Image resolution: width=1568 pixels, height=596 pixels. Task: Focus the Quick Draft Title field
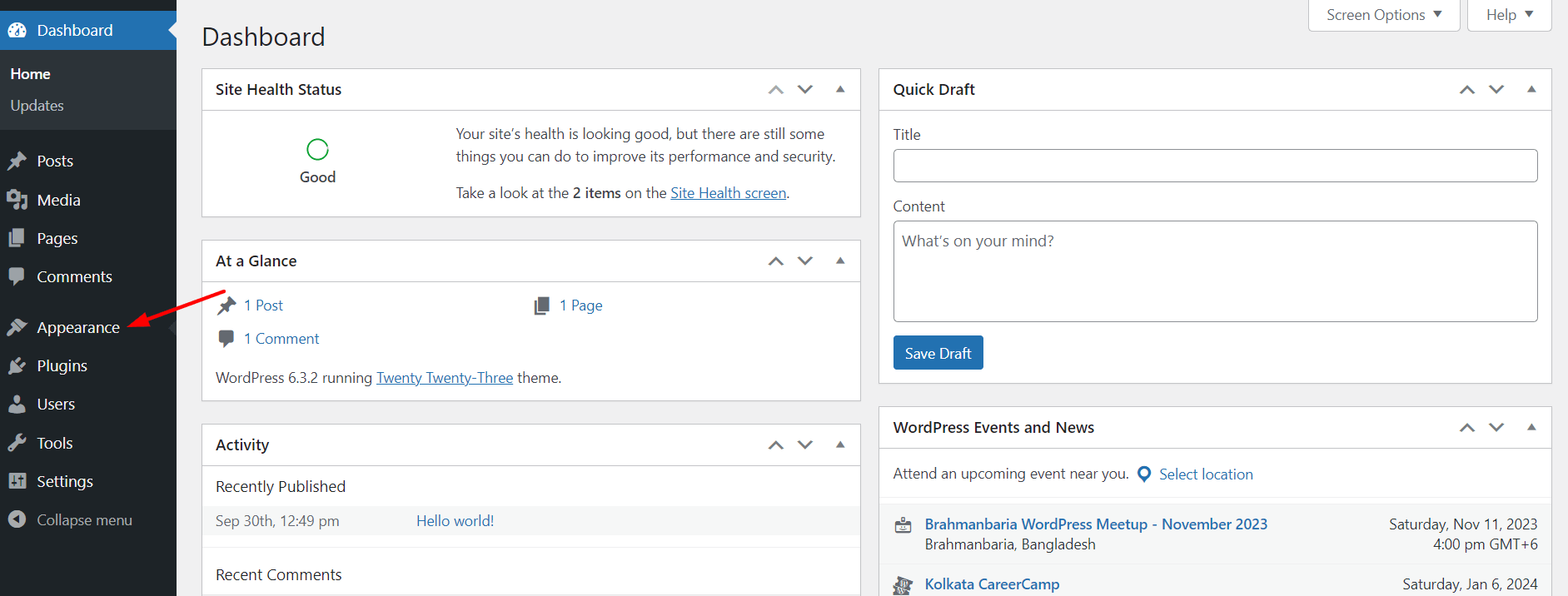[x=1215, y=166]
